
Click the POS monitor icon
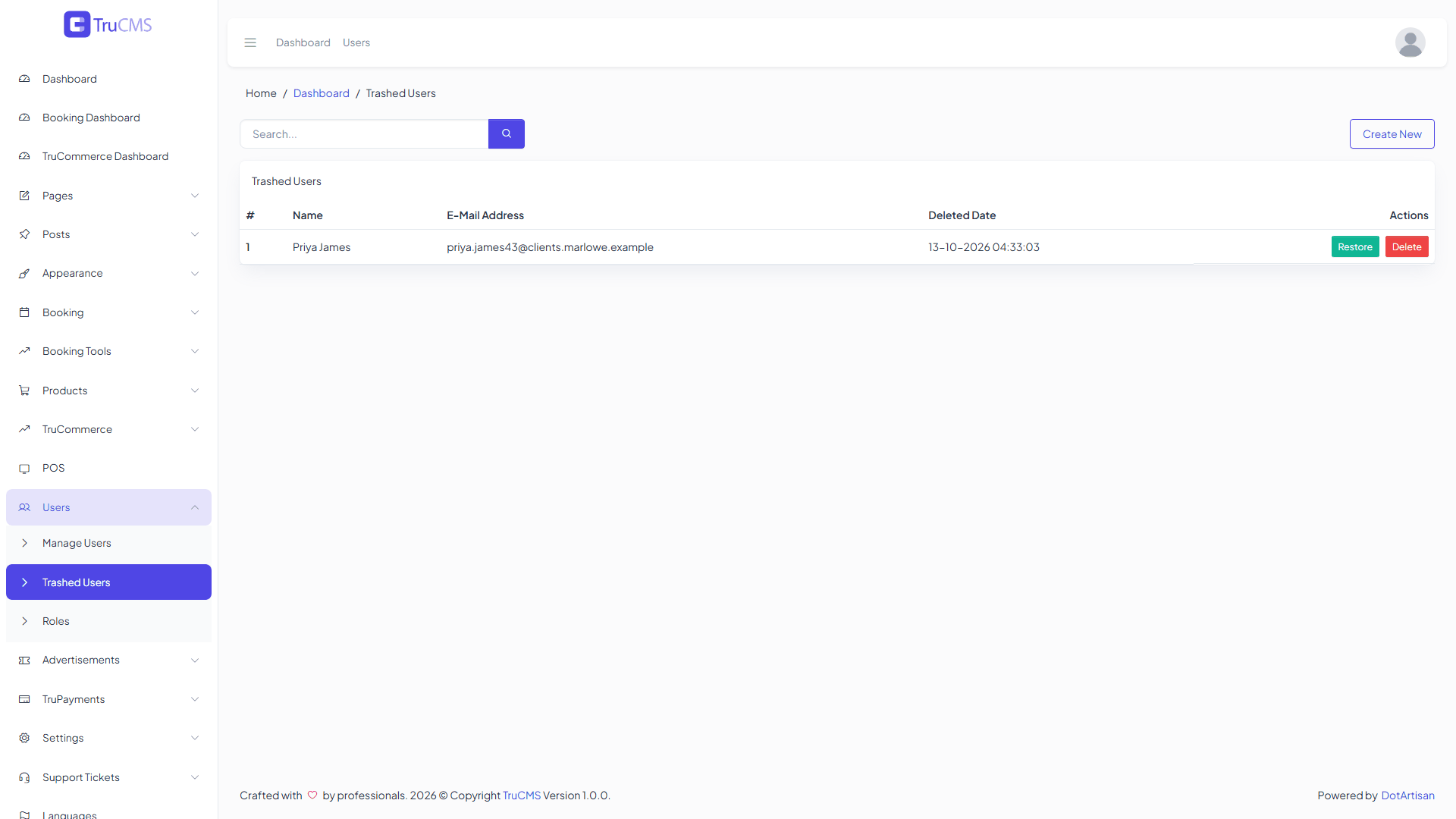[24, 468]
